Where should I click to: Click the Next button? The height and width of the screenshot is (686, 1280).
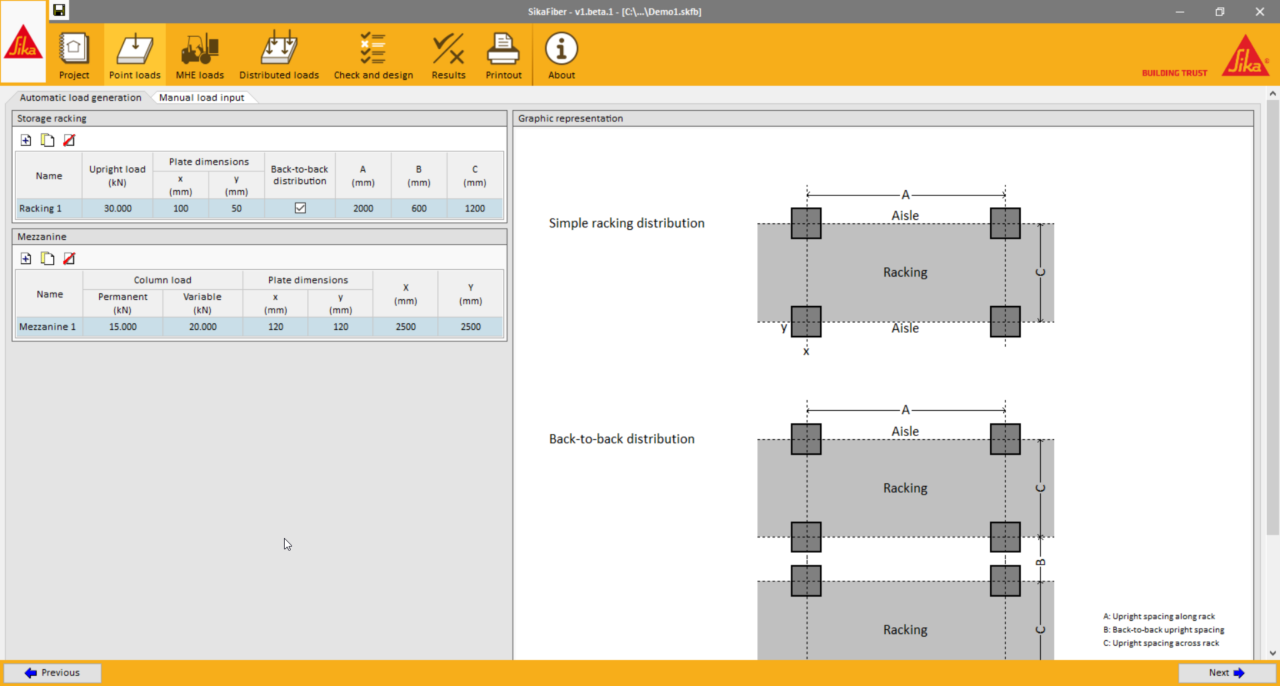point(1226,673)
